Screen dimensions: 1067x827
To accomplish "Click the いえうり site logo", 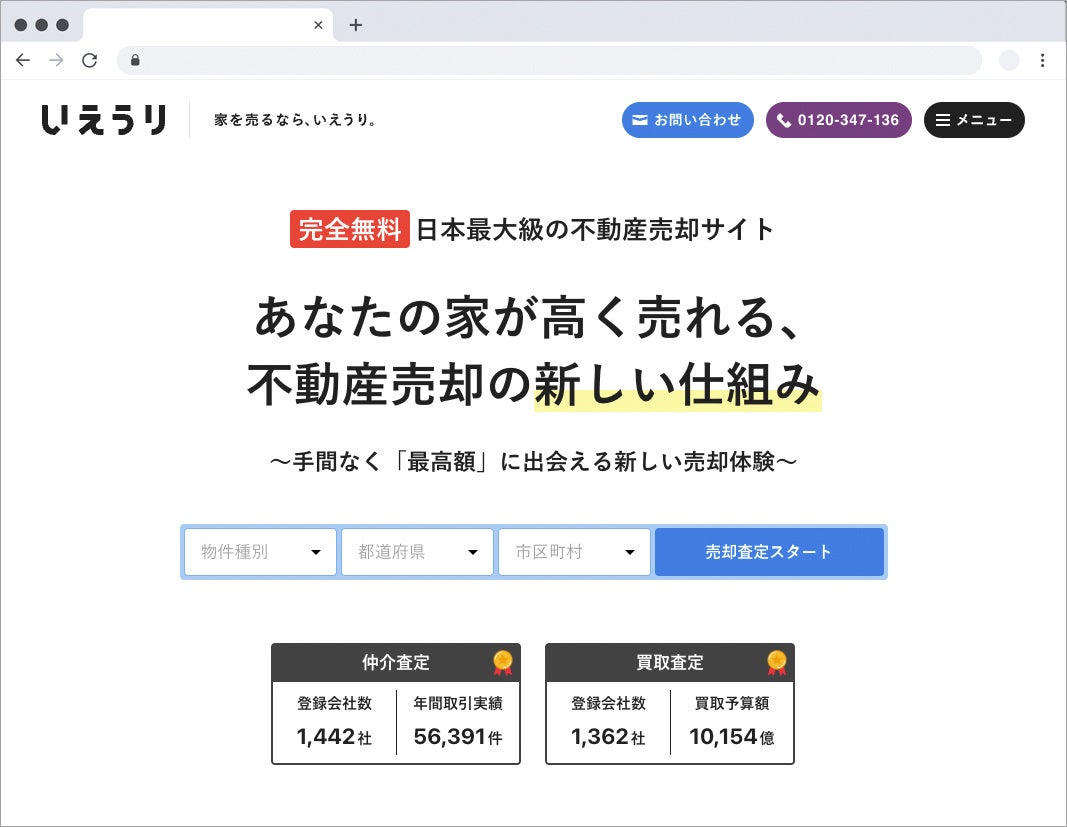I will click(104, 120).
